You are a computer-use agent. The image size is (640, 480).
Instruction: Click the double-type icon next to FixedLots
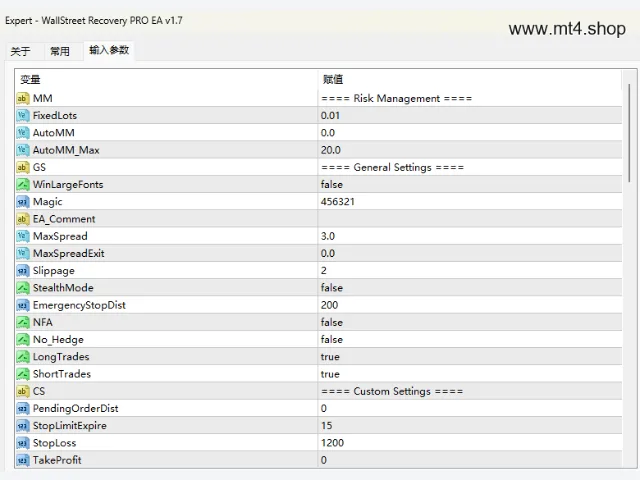23,116
